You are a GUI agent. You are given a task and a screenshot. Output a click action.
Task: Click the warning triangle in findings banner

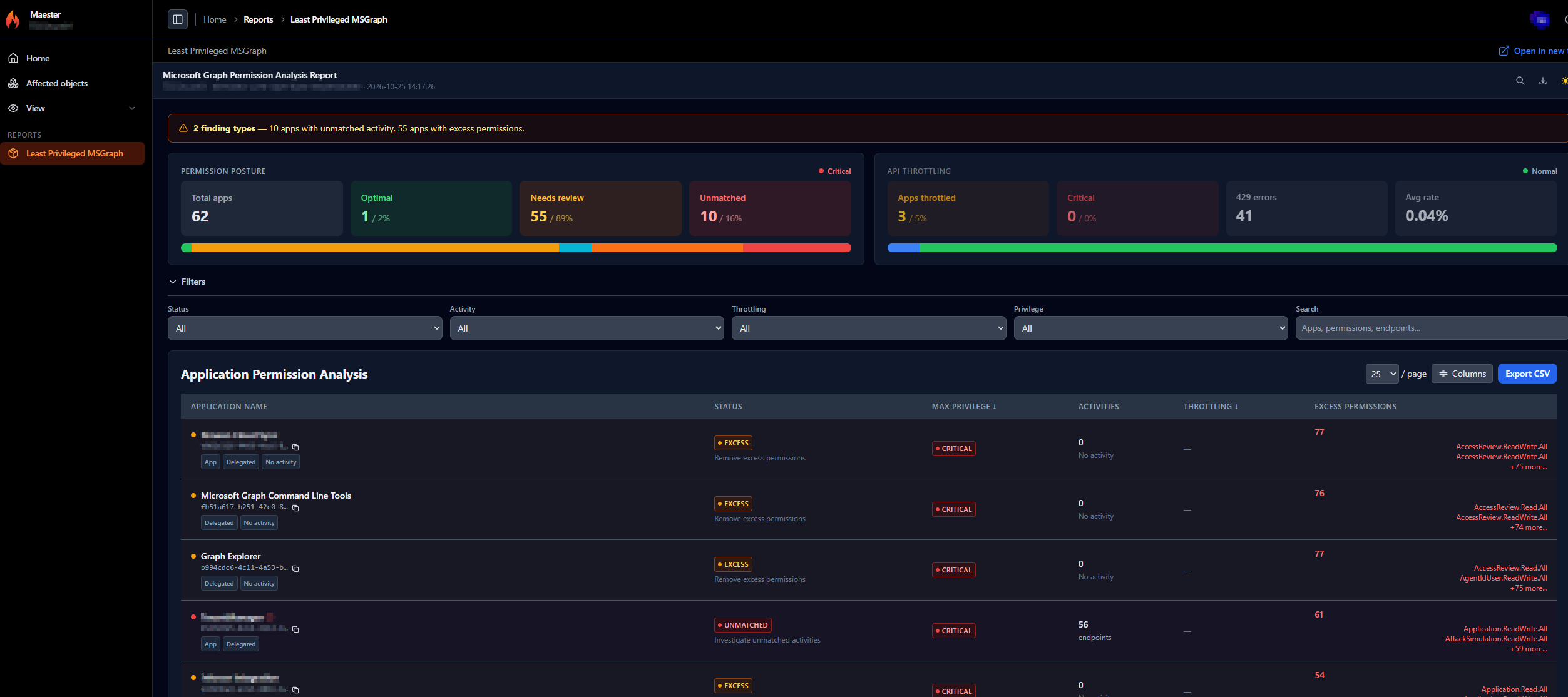tap(183, 128)
